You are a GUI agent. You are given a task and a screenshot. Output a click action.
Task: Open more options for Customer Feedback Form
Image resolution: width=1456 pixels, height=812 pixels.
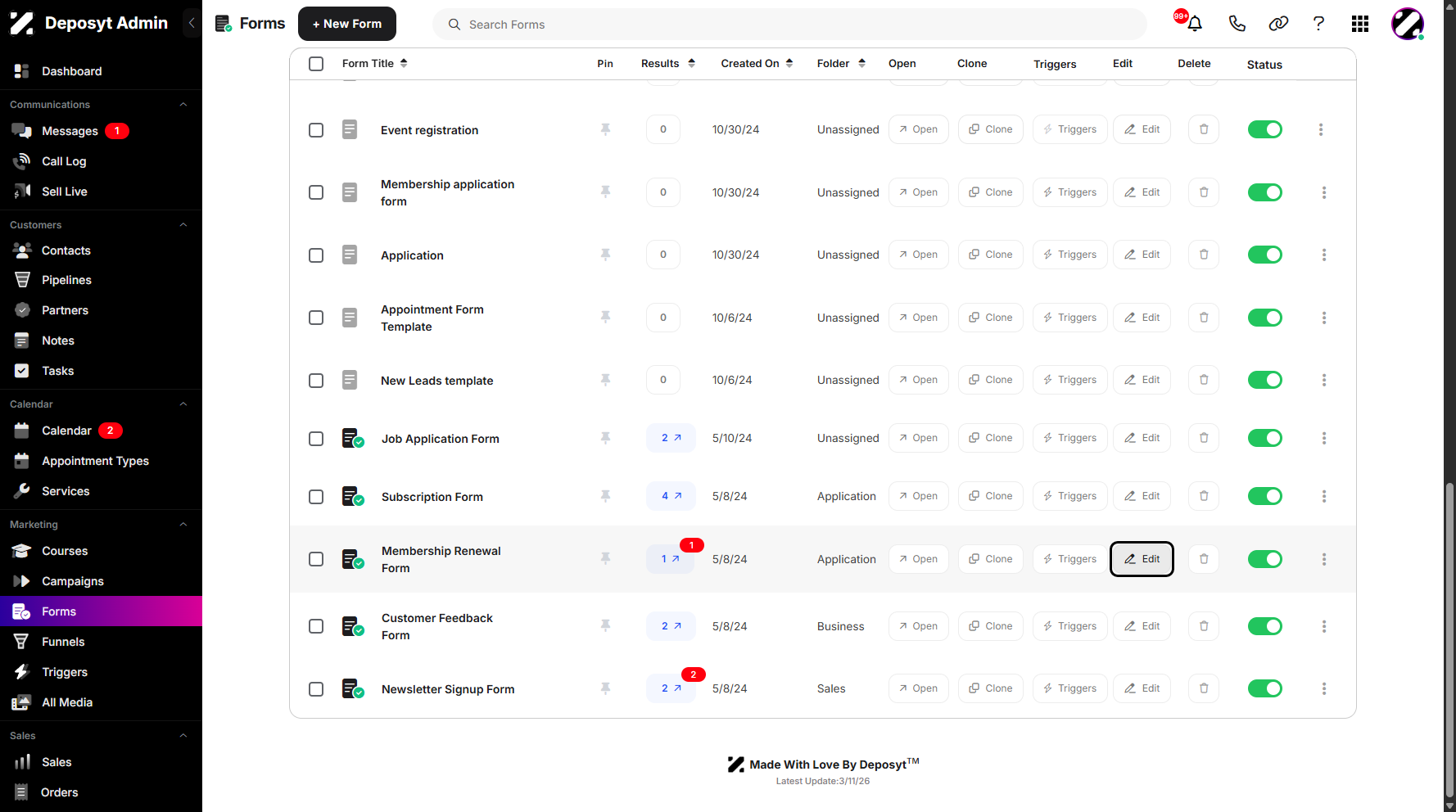pyautogui.click(x=1324, y=626)
